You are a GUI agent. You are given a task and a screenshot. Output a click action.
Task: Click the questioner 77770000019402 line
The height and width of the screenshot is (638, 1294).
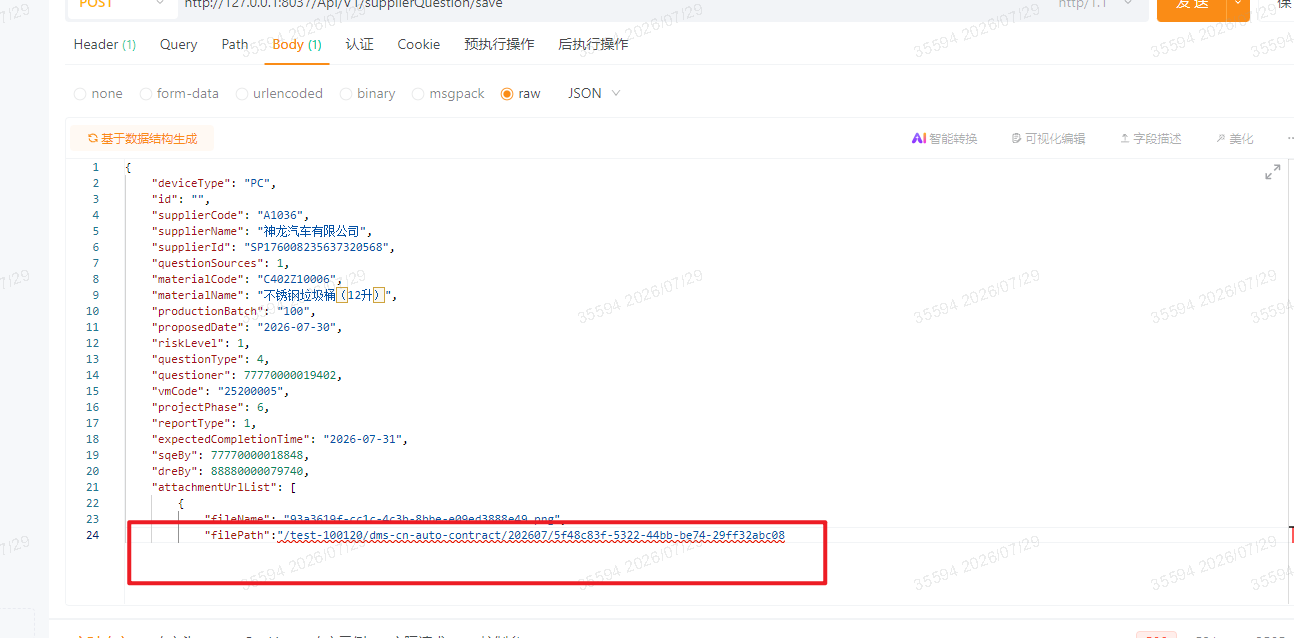[x=246, y=375]
